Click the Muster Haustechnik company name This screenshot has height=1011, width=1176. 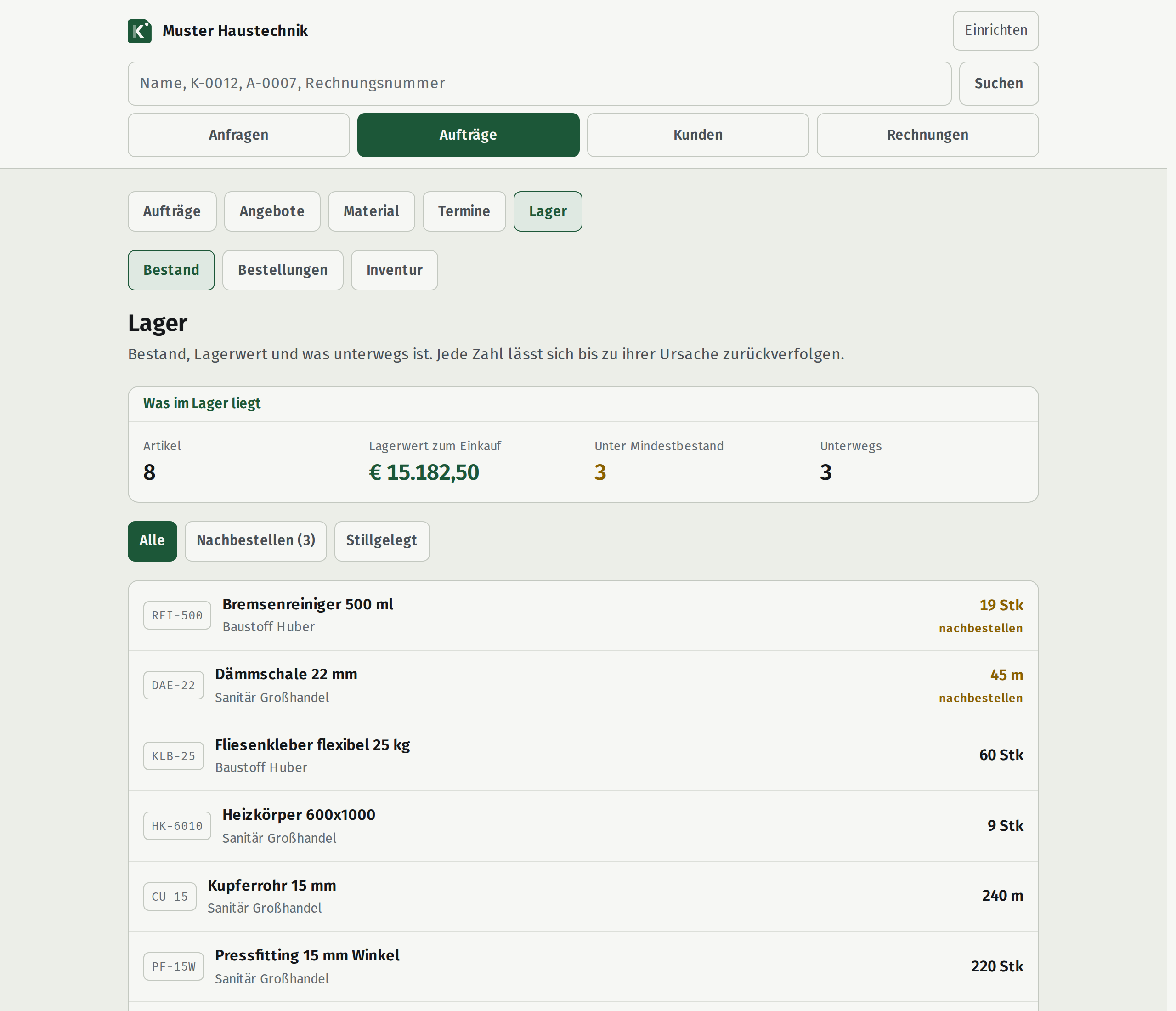click(235, 31)
